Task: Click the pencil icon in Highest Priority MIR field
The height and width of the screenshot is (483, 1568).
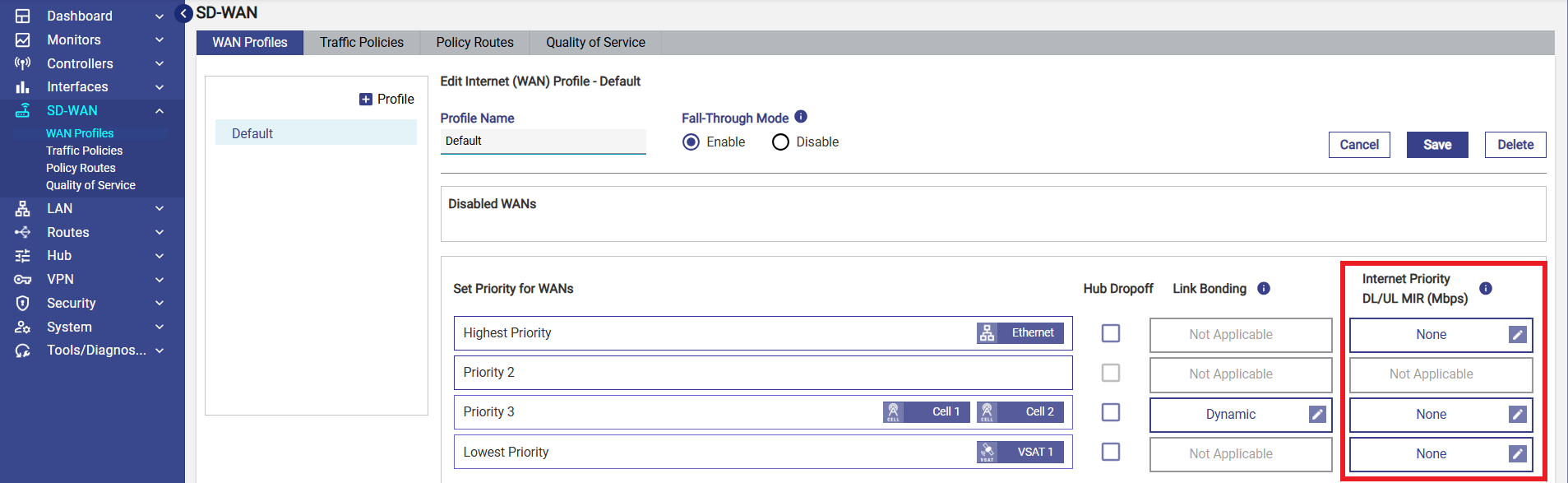Action: pyautogui.click(x=1517, y=335)
